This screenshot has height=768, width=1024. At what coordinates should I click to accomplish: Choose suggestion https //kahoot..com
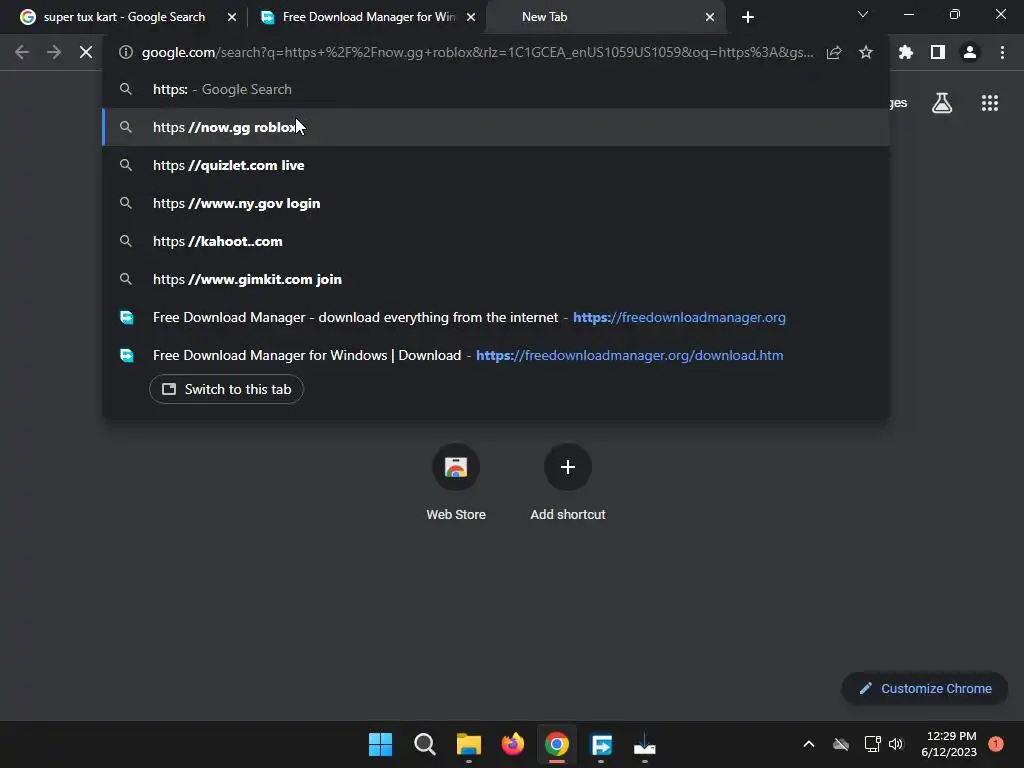click(x=496, y=241)
